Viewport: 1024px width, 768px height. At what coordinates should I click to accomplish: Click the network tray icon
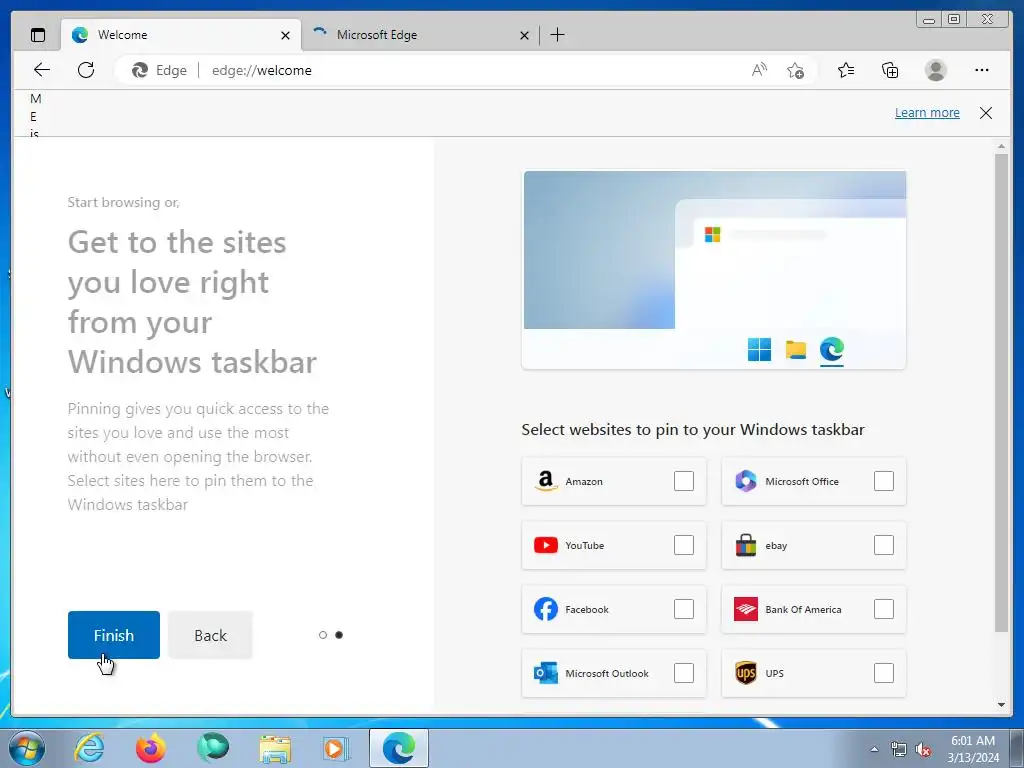tap(899, 750)
